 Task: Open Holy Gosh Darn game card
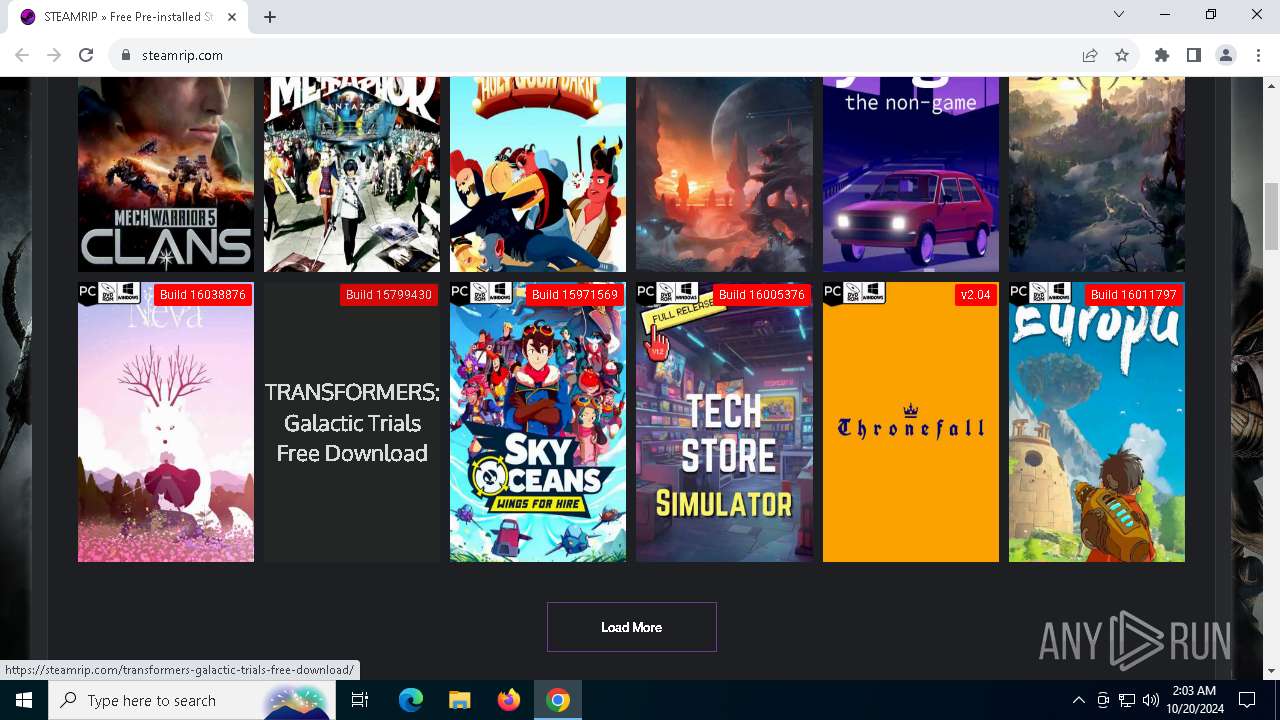click(x=538, y=174)
